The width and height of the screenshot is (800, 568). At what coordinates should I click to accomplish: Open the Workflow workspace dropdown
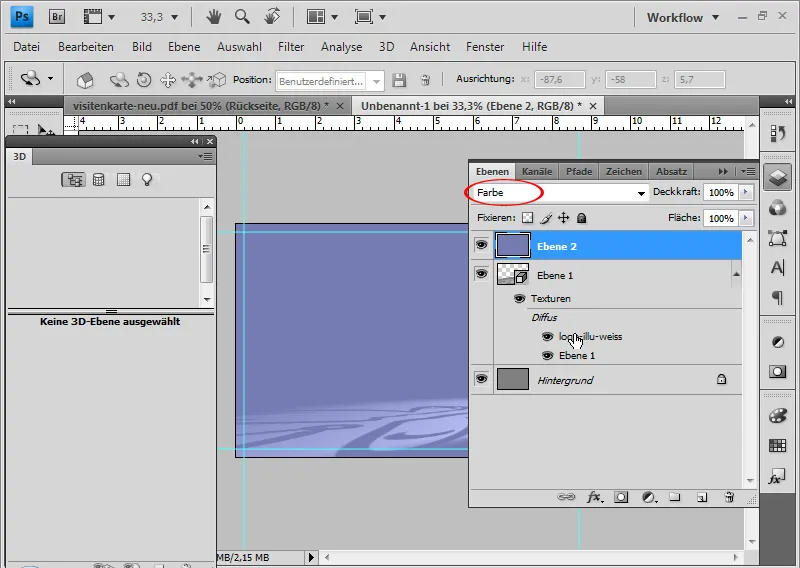tap(683, 17)
